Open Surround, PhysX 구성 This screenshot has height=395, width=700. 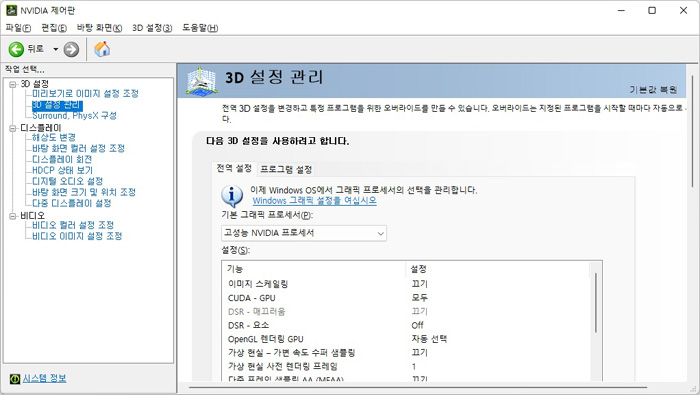74,116
